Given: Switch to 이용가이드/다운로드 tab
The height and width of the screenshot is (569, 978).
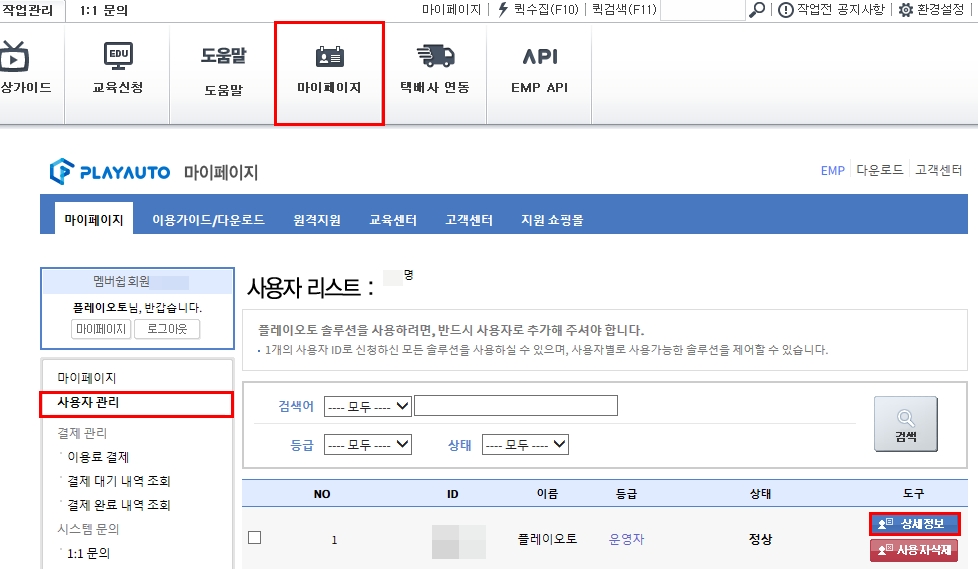Looking at the screenshot, I should (x=208, y=220).
